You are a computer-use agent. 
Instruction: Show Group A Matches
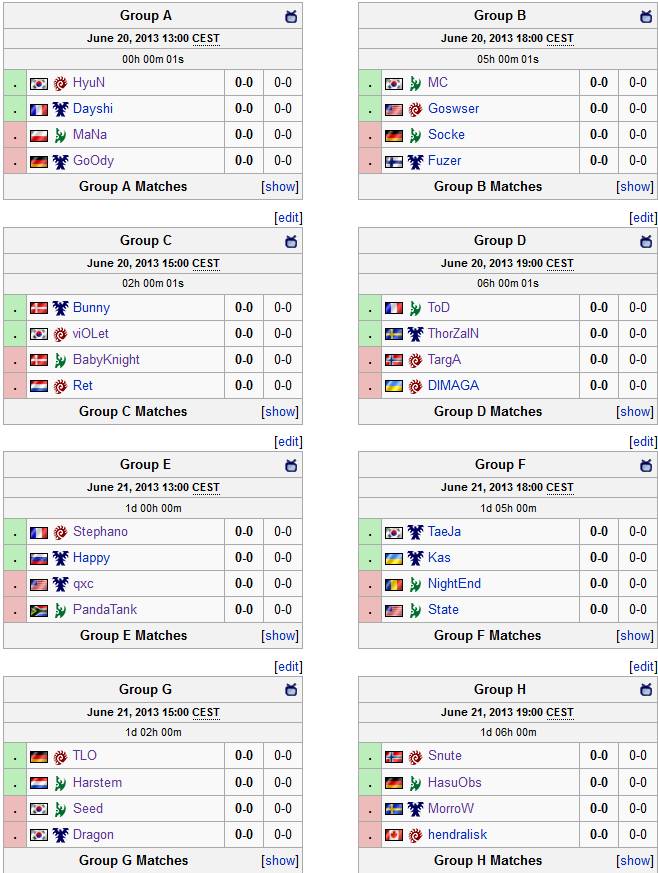(280, 187)
